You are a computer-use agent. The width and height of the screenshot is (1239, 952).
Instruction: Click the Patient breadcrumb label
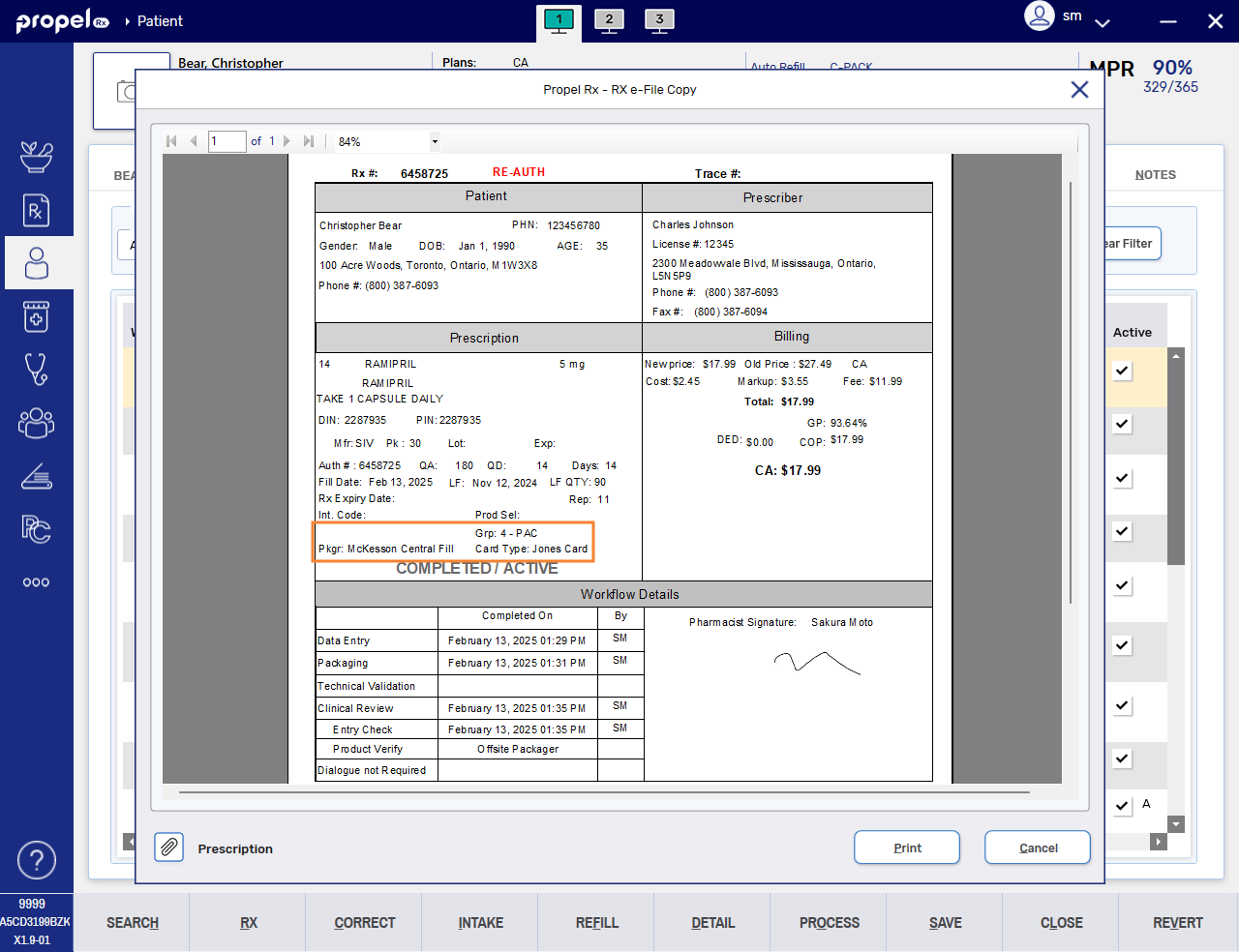pos(160,21)
